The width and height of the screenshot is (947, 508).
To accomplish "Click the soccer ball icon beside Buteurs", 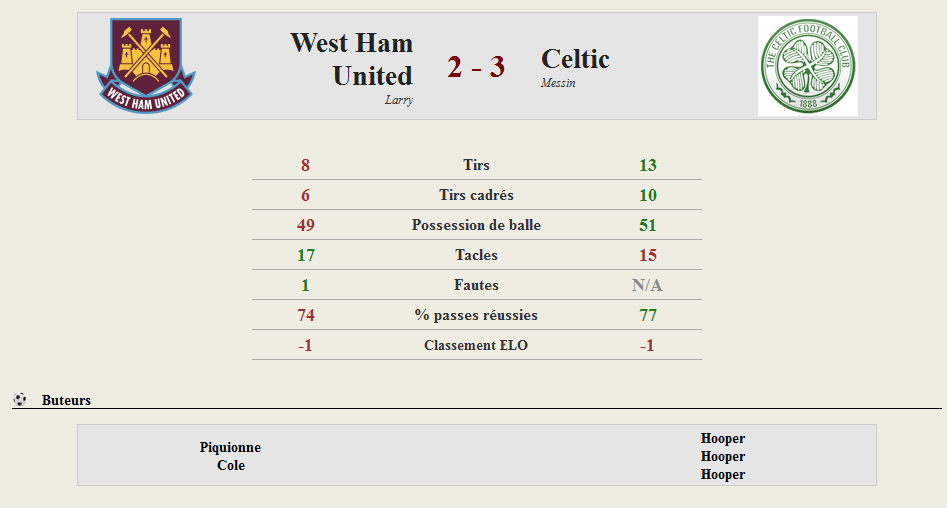I will point(20,399).
